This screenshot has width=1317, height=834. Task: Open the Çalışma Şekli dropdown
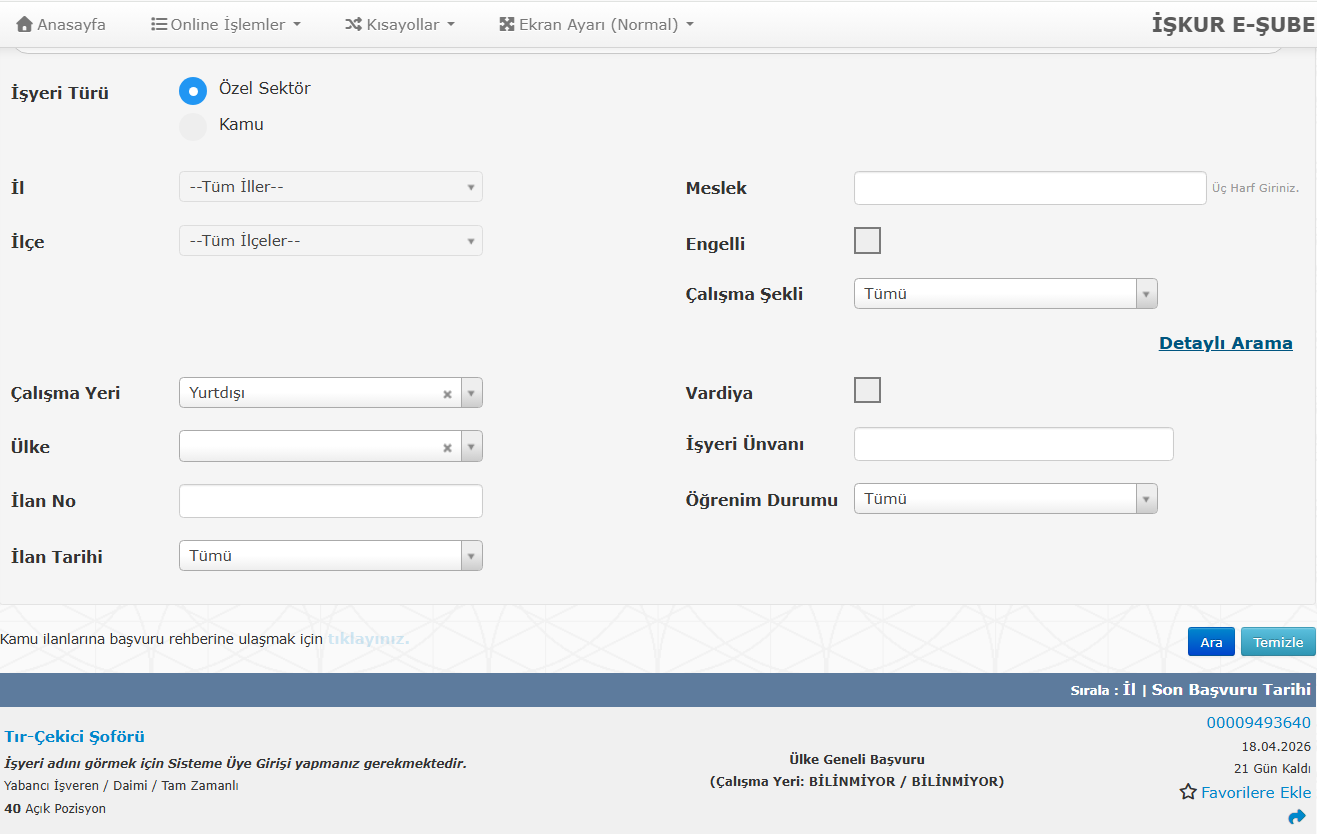(1005, 294)
